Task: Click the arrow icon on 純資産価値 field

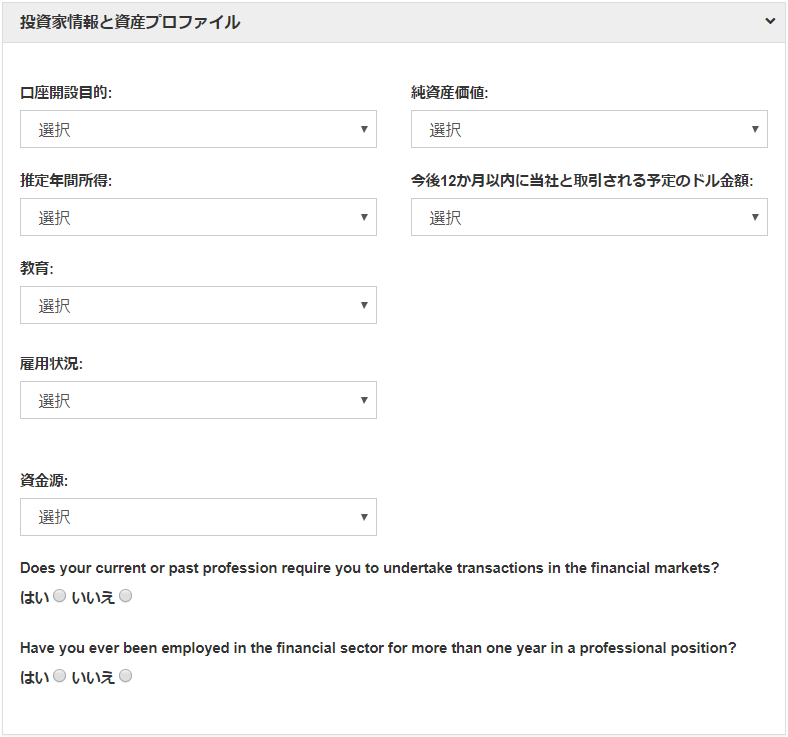Action: click(x=756, y=129)
